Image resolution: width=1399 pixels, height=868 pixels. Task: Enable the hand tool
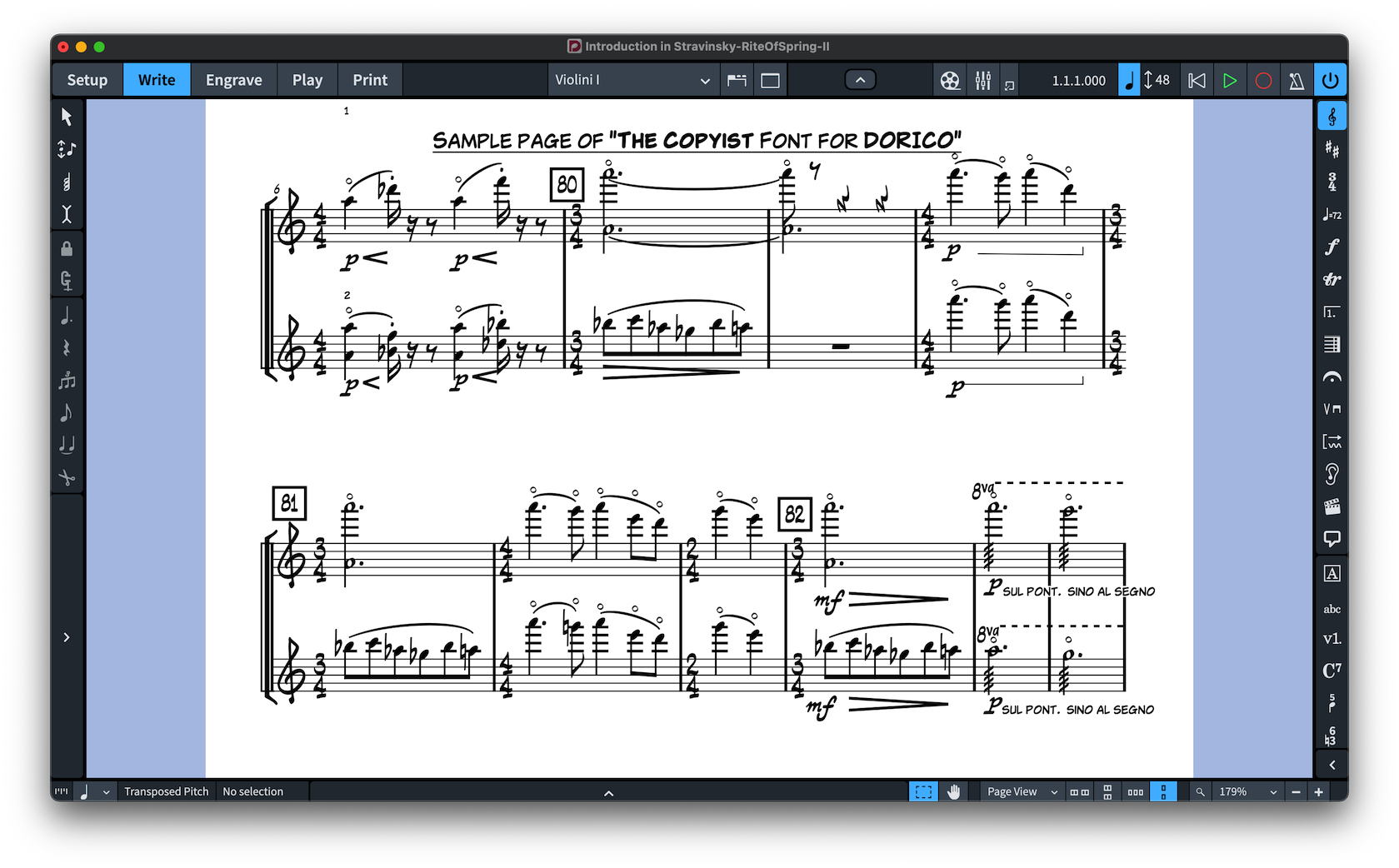pyautogui.click(x=953, y=791)
